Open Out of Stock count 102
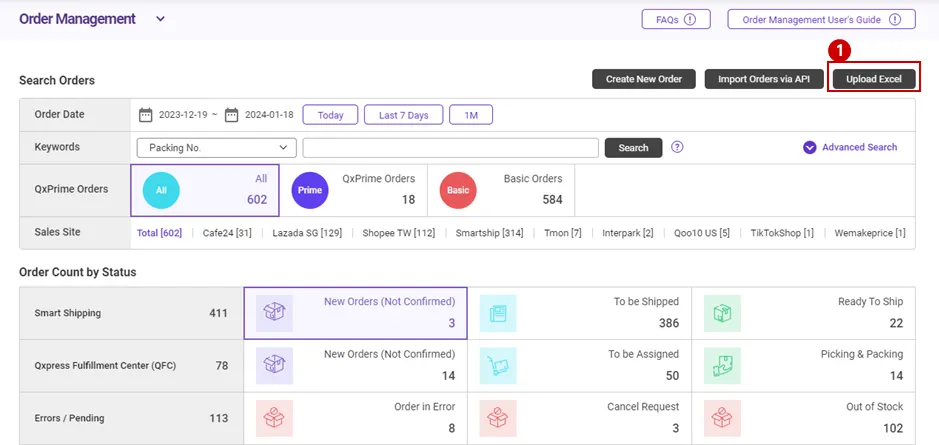The width and height of the screenshot is (939, 445). [893, 429]
